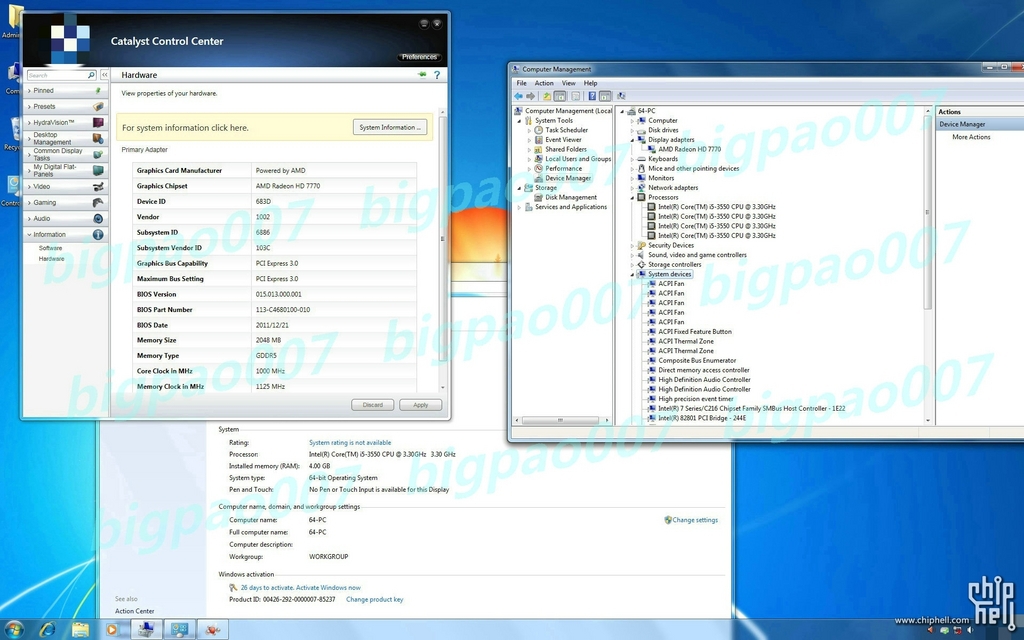Screen dimensions: 1024x640
Task: Collapse the Catalyst sidebar with double-arrow icon
Action: click(x=104, y=75)
